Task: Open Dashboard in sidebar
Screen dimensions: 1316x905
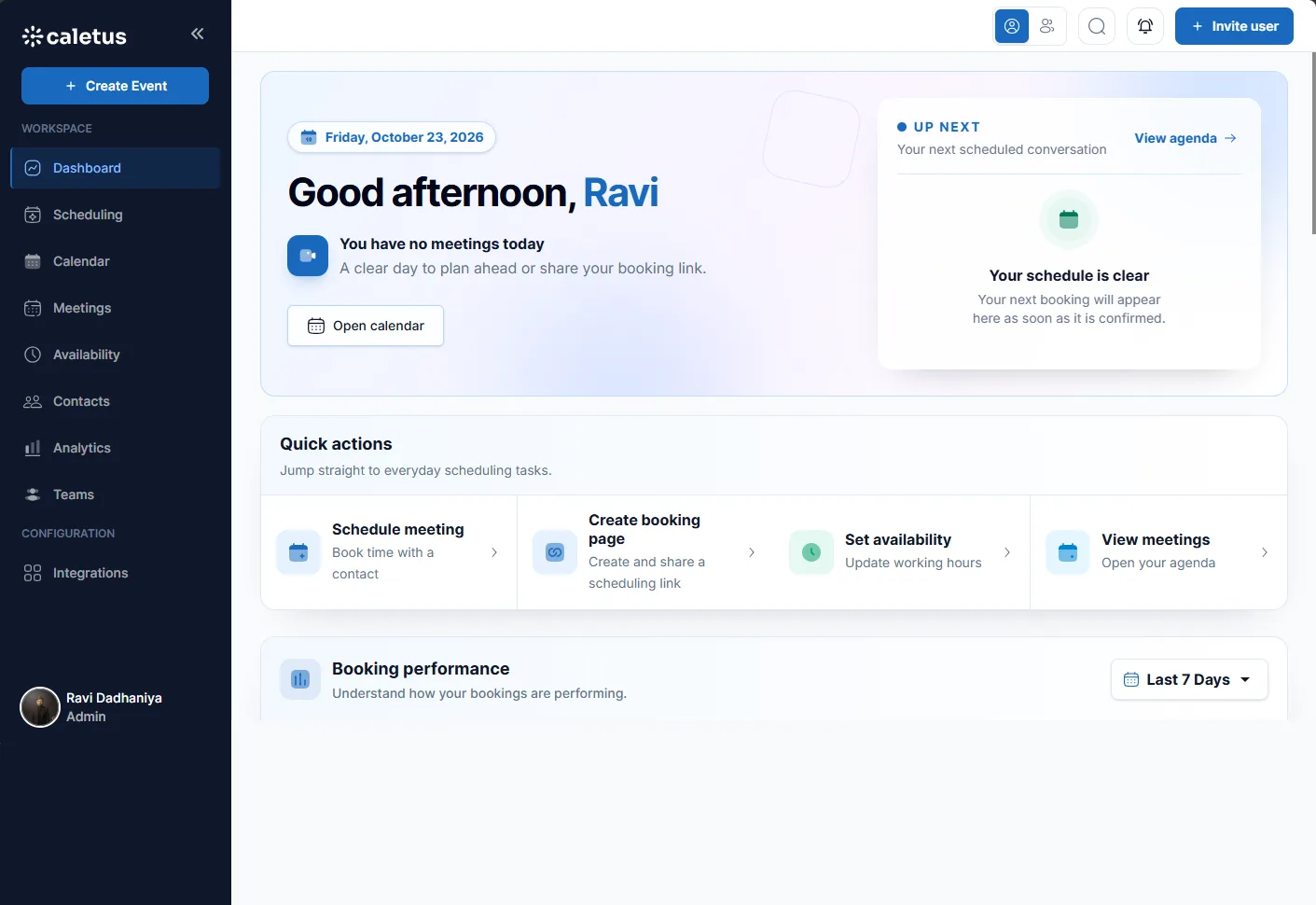Action: pos(115,168)
